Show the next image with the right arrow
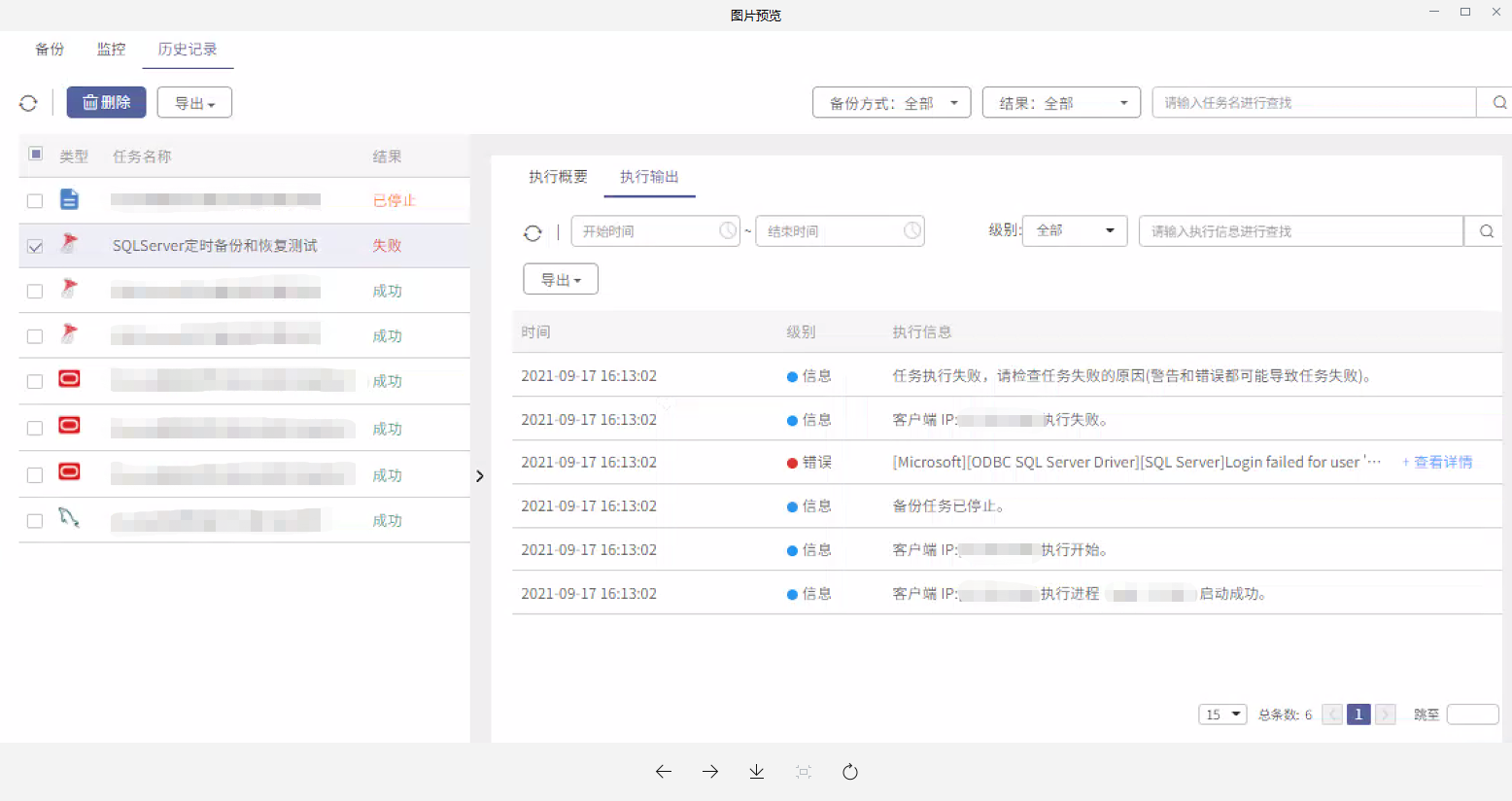This screenshot has height=801, width=1512. [x=710, y=772]
